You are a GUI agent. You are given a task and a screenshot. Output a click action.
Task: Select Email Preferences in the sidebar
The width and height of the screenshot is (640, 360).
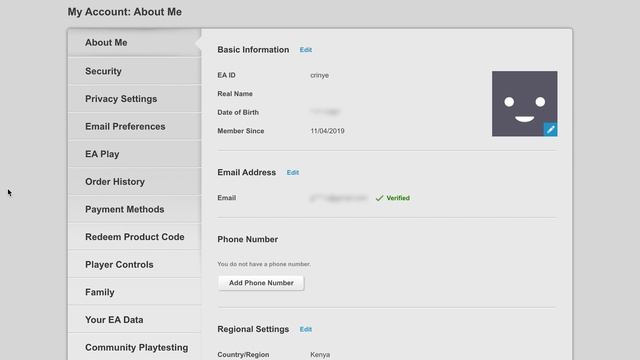click(x=134, y=127)
